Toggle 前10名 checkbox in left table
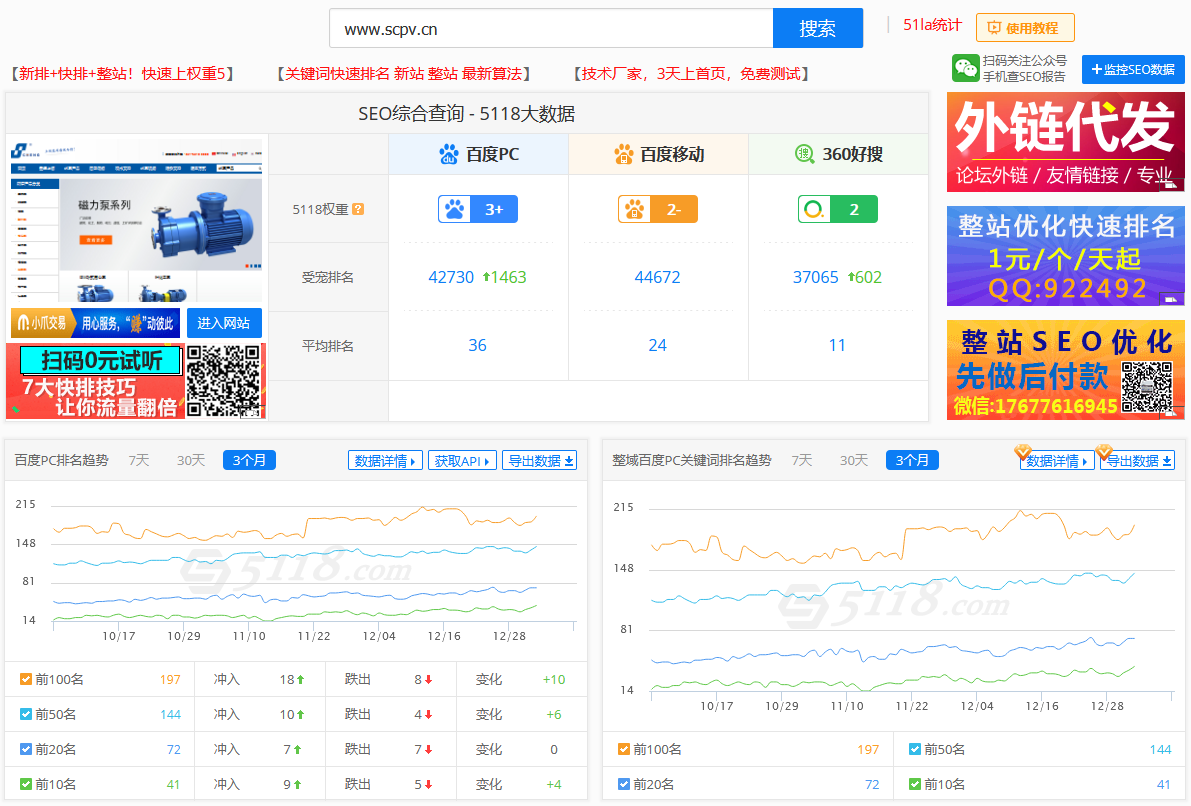Screen dimensions: 1191x806 [26, 784]
